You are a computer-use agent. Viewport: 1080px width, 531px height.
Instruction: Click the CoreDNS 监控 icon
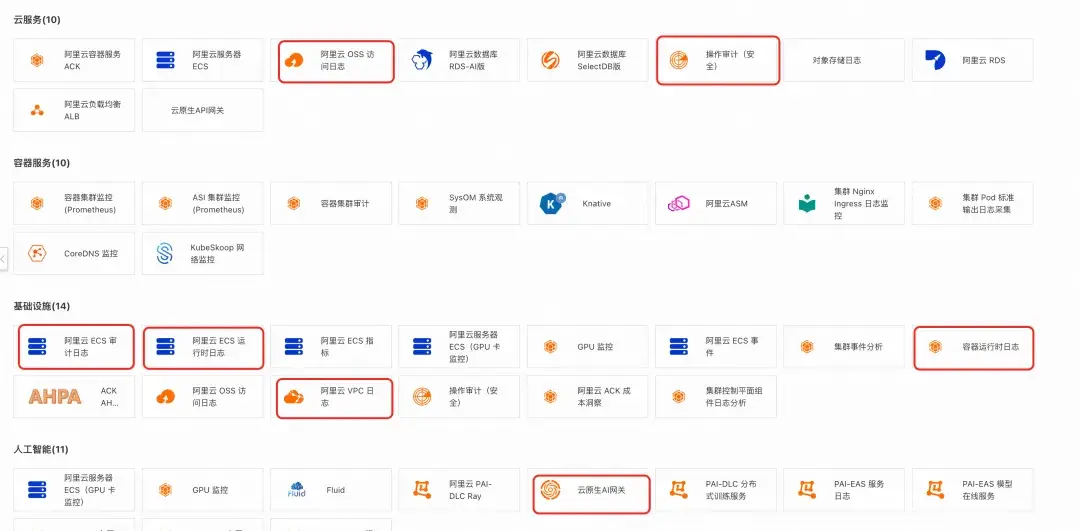click(37, 254)
